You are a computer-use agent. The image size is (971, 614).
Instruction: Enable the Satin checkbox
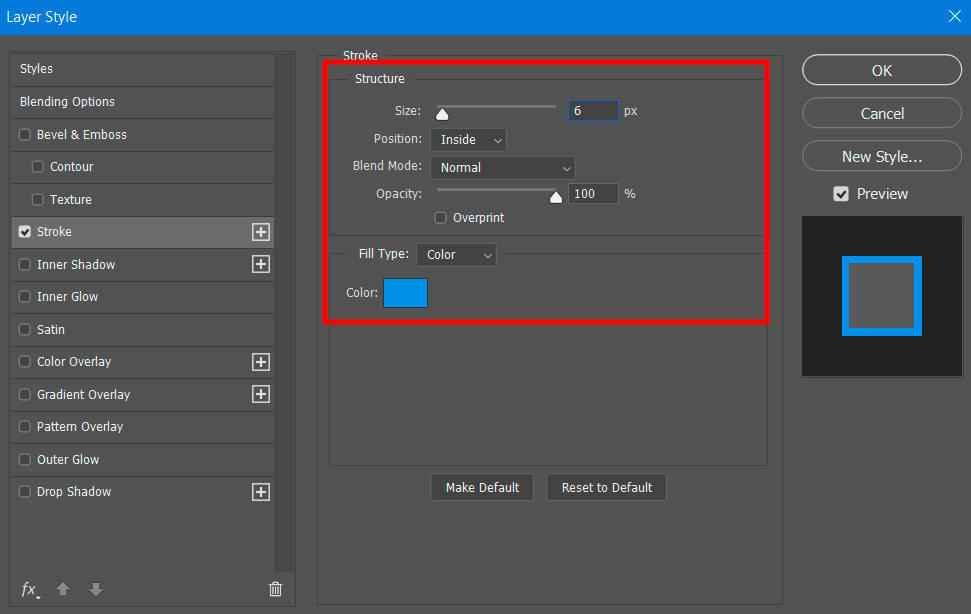tap(25, 329)
